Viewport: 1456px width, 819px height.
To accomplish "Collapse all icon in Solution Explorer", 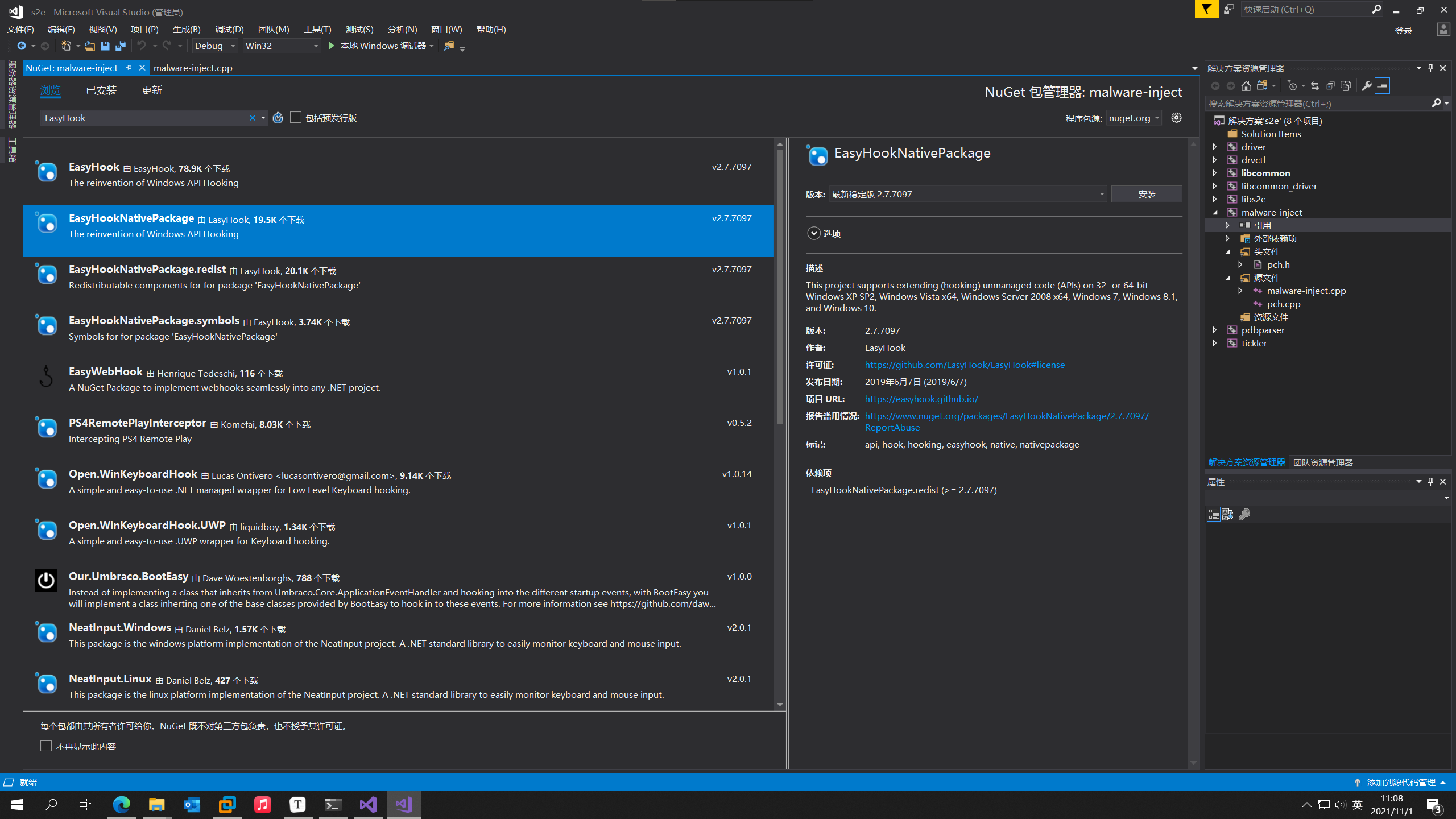I will point(1330,86).
